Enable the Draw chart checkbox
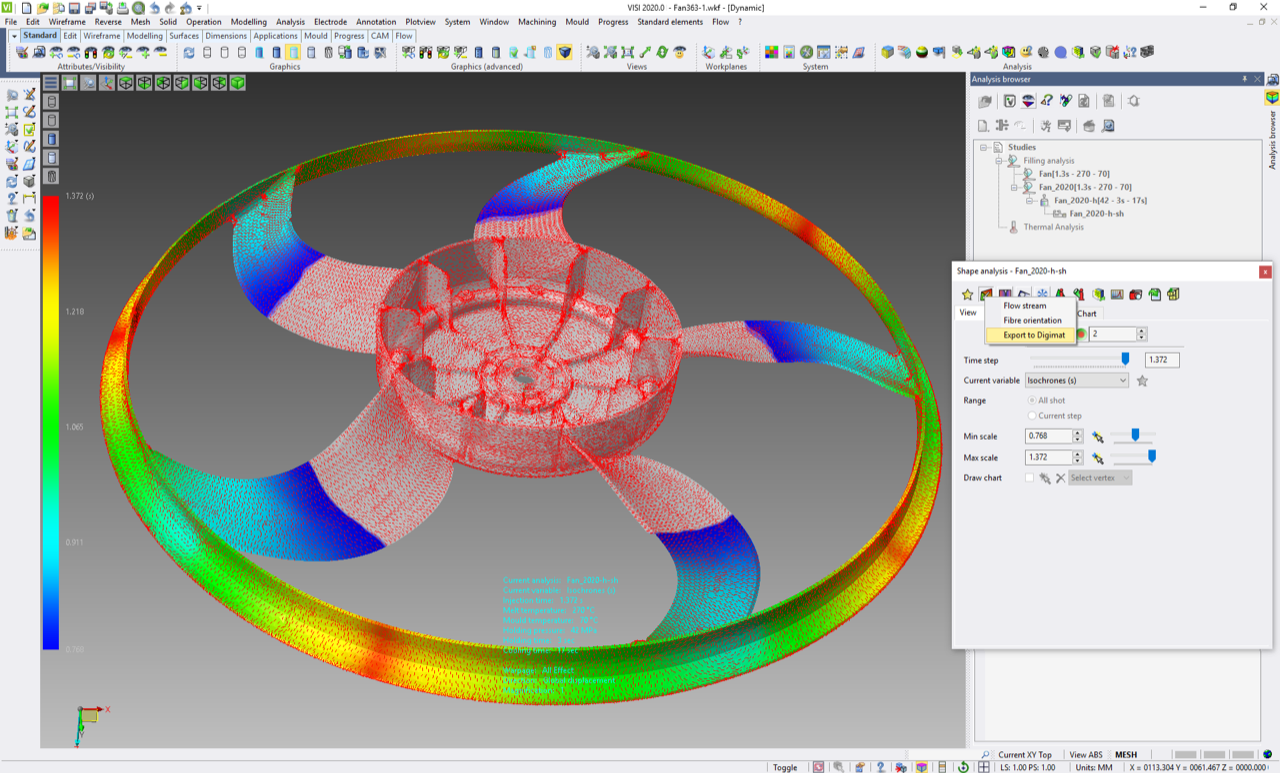The image size is (1280, 773). click(1029, 478)
